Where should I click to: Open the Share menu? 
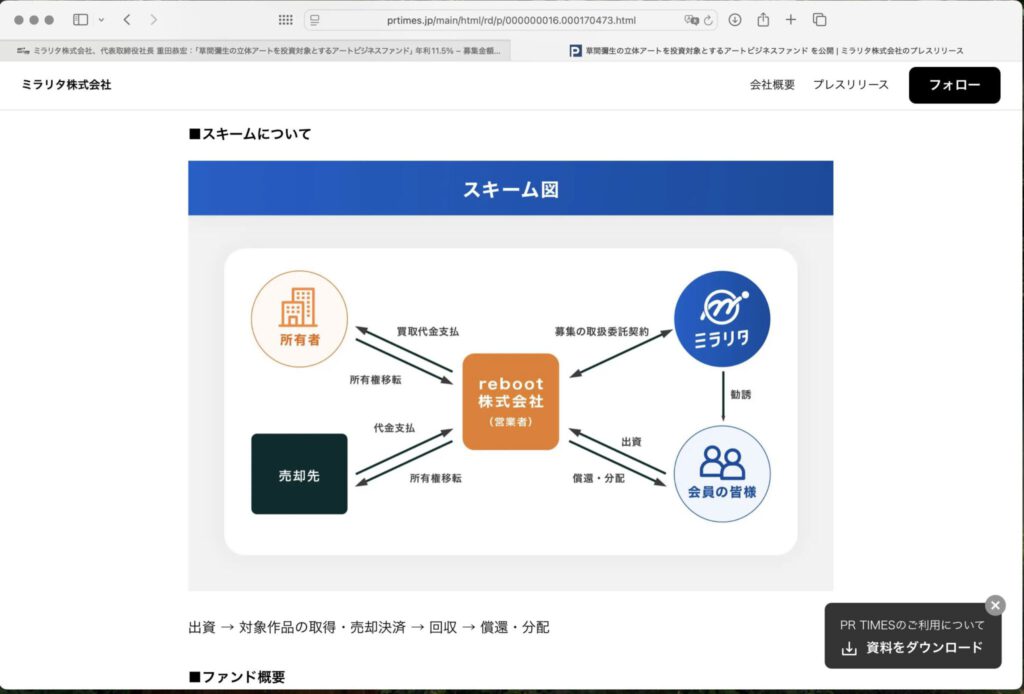coord(763,20)
